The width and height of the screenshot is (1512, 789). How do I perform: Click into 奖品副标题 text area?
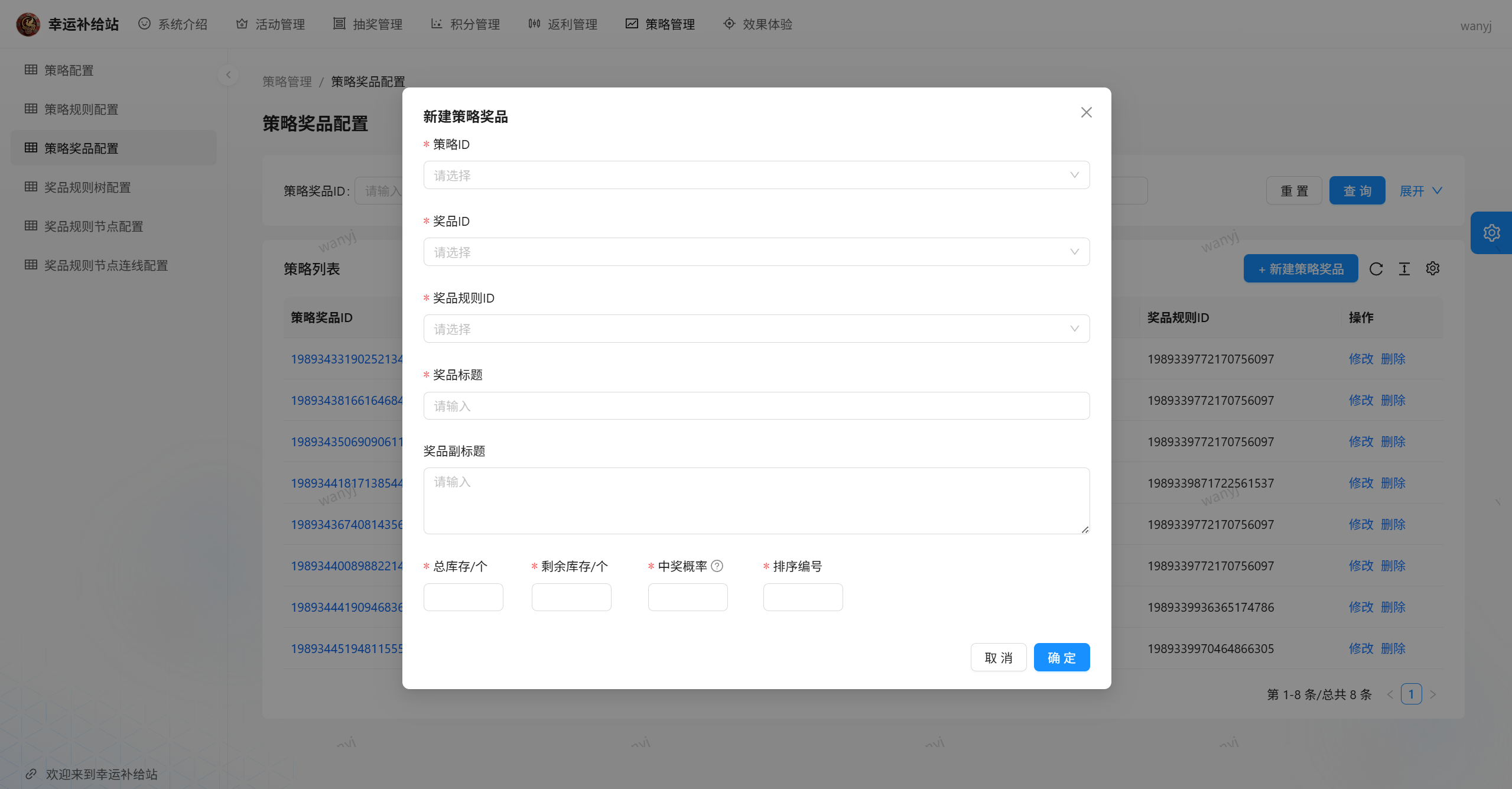(756, 501)
